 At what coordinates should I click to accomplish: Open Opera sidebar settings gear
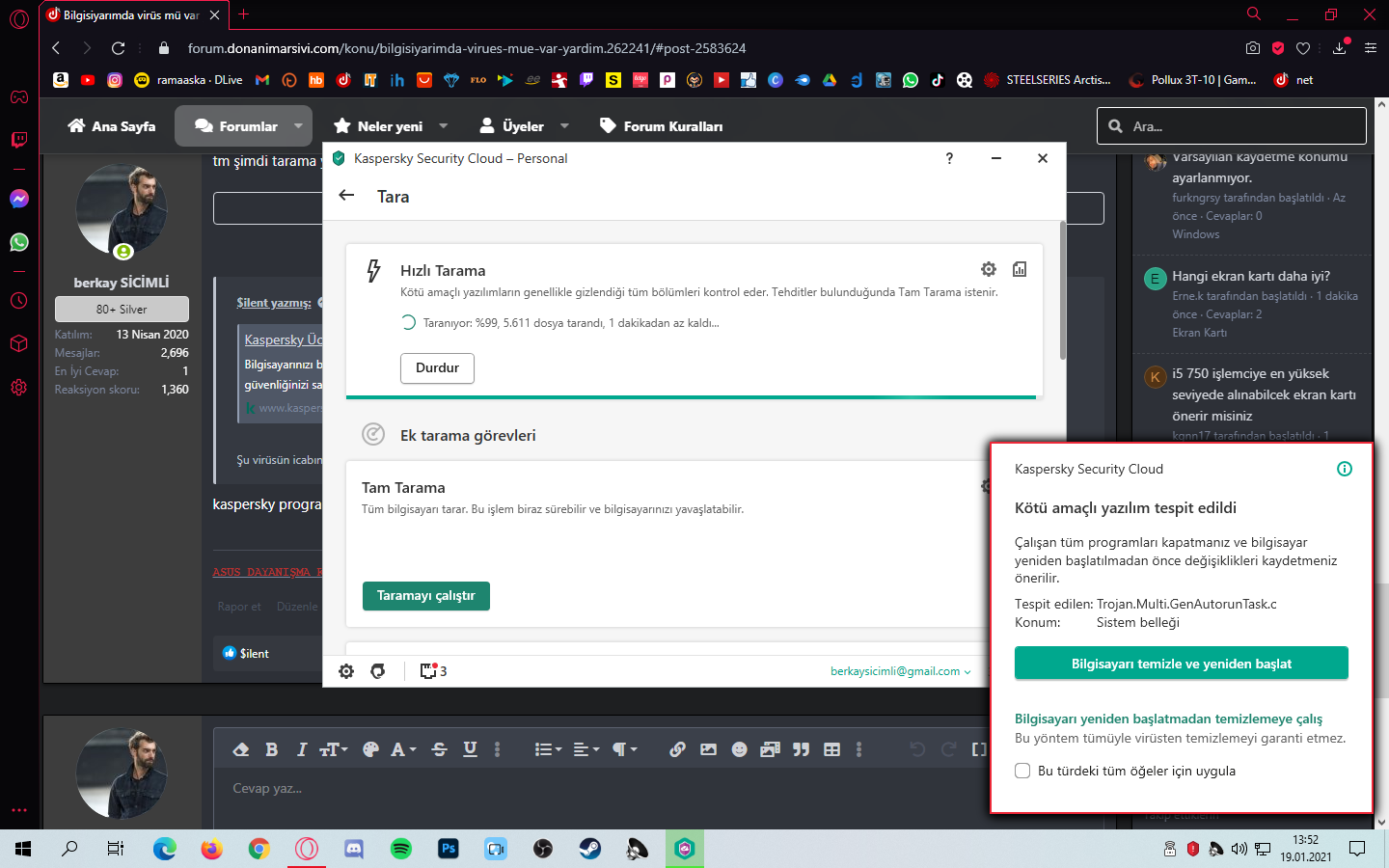[x=19, y=388]
